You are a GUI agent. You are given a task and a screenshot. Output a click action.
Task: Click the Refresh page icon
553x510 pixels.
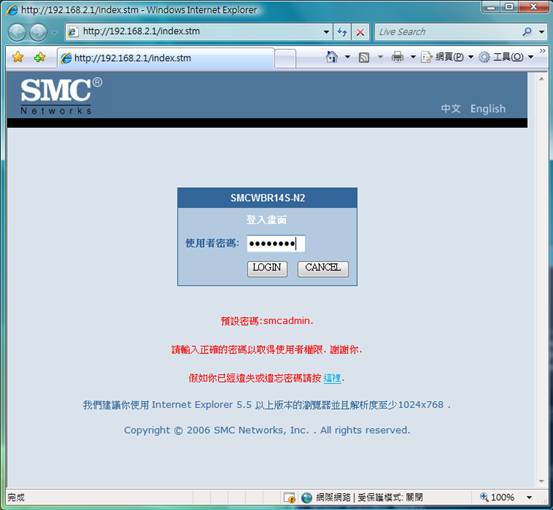[342, 32]
